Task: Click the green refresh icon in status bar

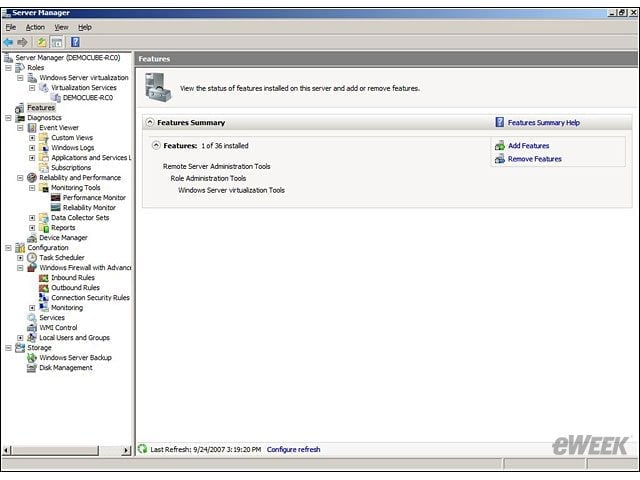Action: point(142,449)
